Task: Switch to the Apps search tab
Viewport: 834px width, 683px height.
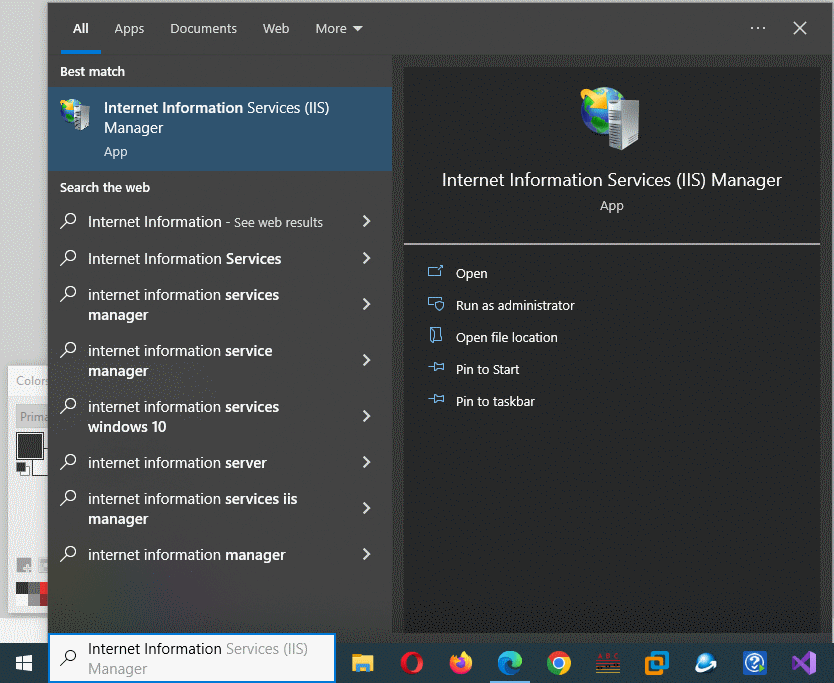Action: click(129, 29)
